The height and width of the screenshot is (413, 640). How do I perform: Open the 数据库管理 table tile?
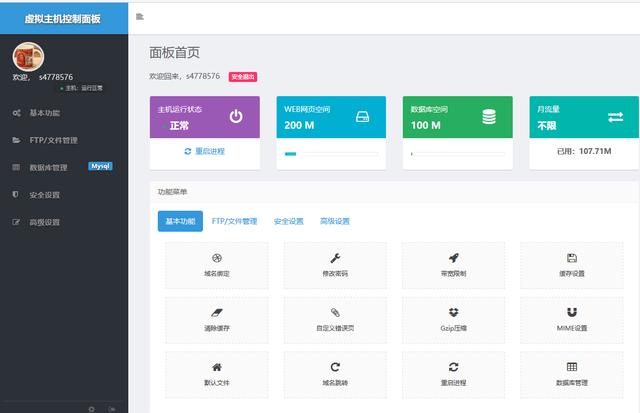[x=572, y=375]
